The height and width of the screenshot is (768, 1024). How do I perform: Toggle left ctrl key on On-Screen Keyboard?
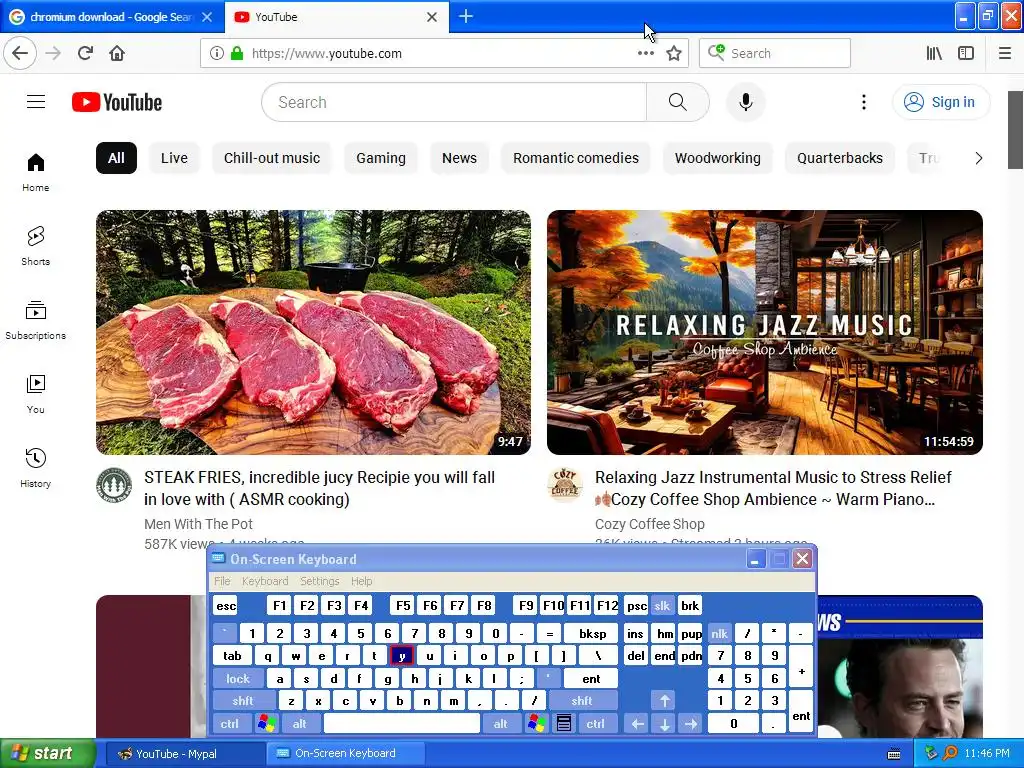[x=230, y=724]
